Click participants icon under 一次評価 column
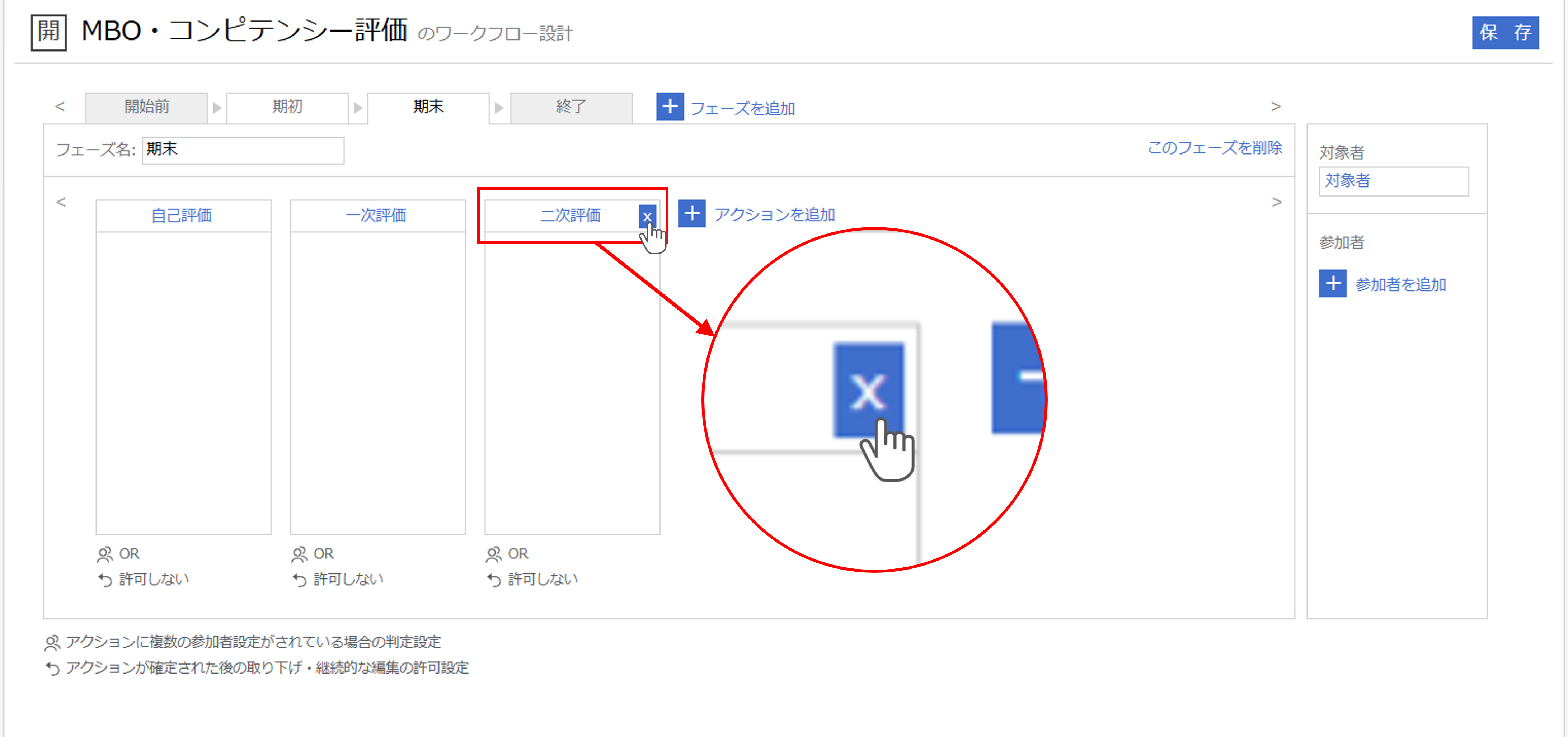The height and width of the screenshot is (737, 1568). pos(299,554)
